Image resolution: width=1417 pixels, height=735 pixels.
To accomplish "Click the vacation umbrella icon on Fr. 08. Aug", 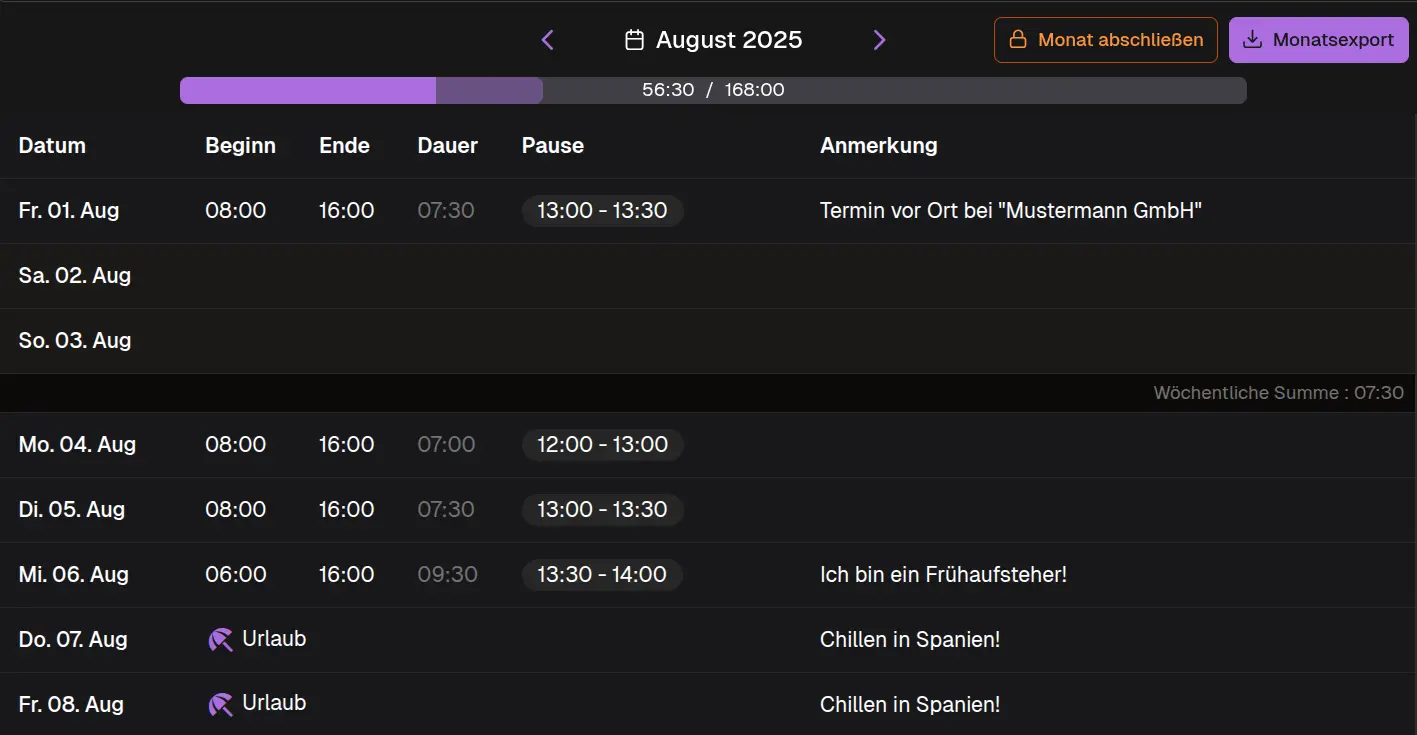I will (x=220, y=705).
